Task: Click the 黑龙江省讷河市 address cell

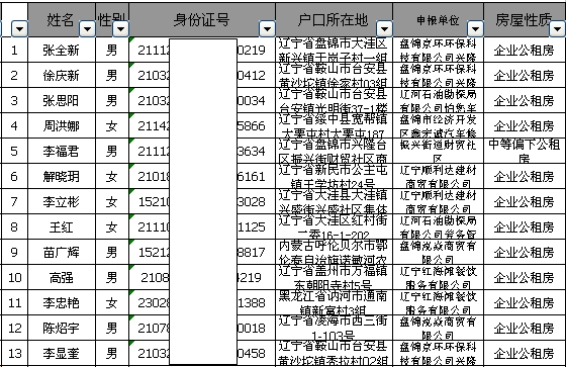Action: pos(334,302)
